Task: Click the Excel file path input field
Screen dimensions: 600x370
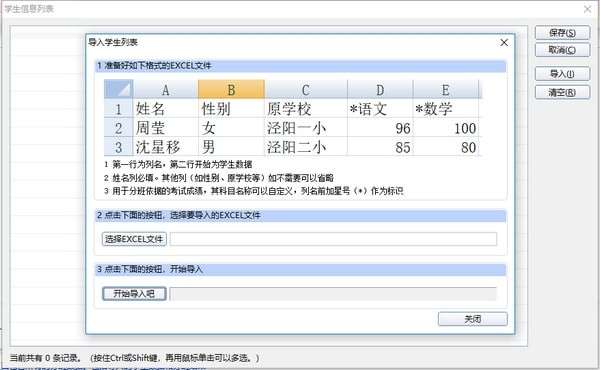Action: click(333, 239)
